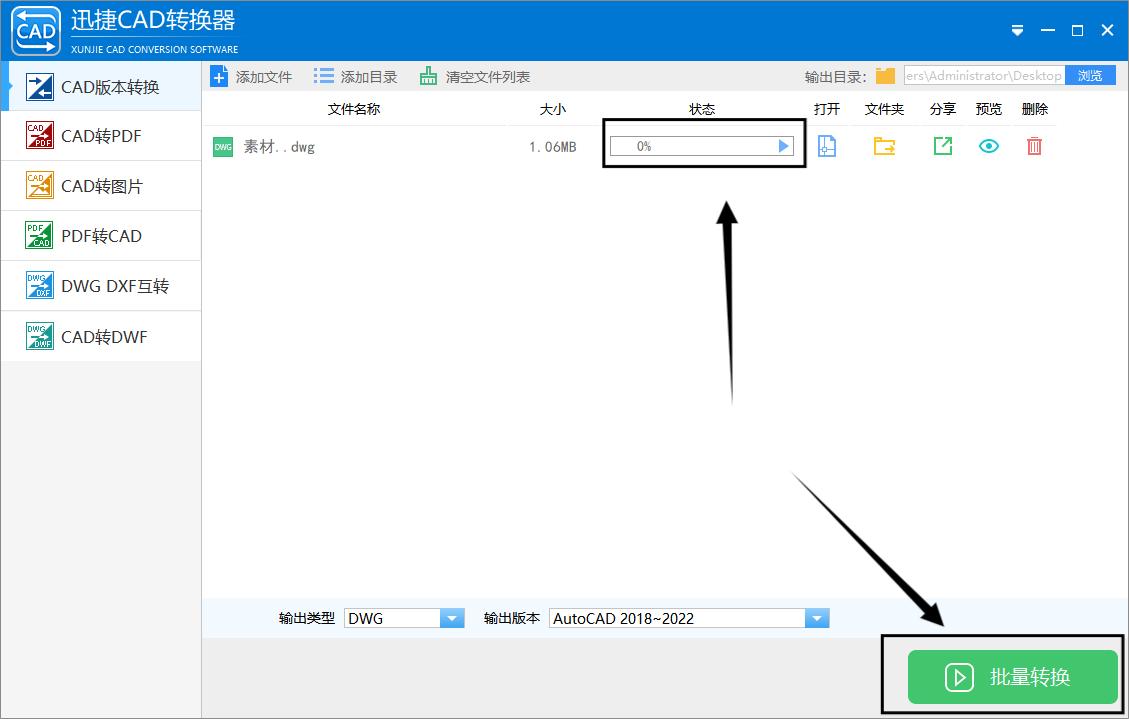
Task: Click the 添加文件 plus icon
Action: coord(219,76)
